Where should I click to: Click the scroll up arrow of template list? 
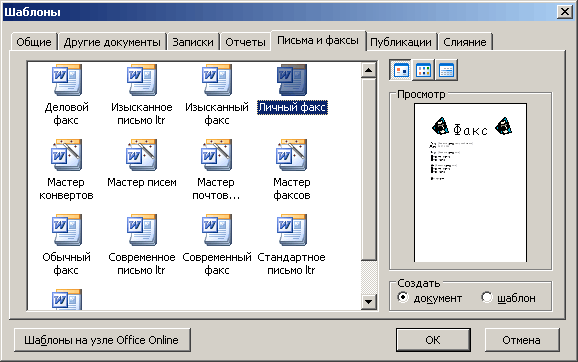pyautogui.click(x=369, y=70)
